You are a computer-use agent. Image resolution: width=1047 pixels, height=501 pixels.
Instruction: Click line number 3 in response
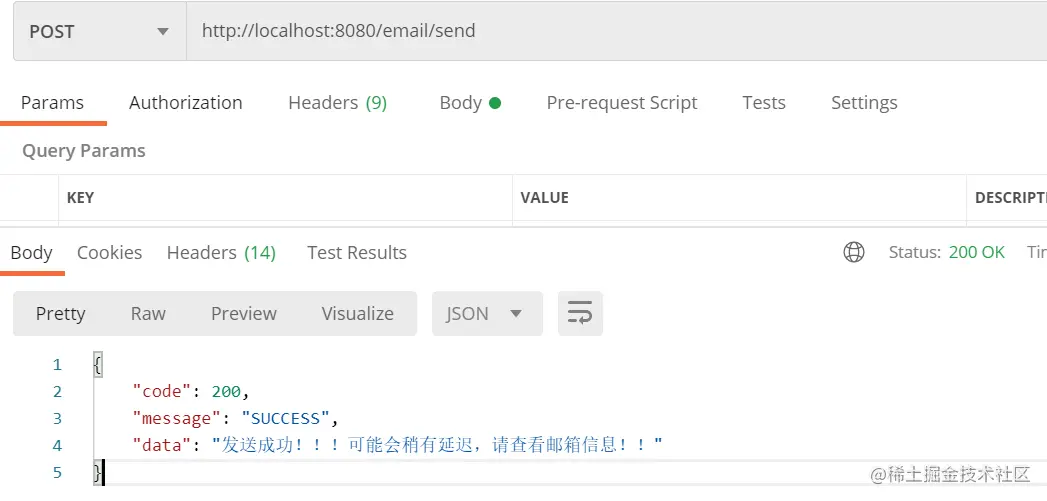[x=57, y=419]
